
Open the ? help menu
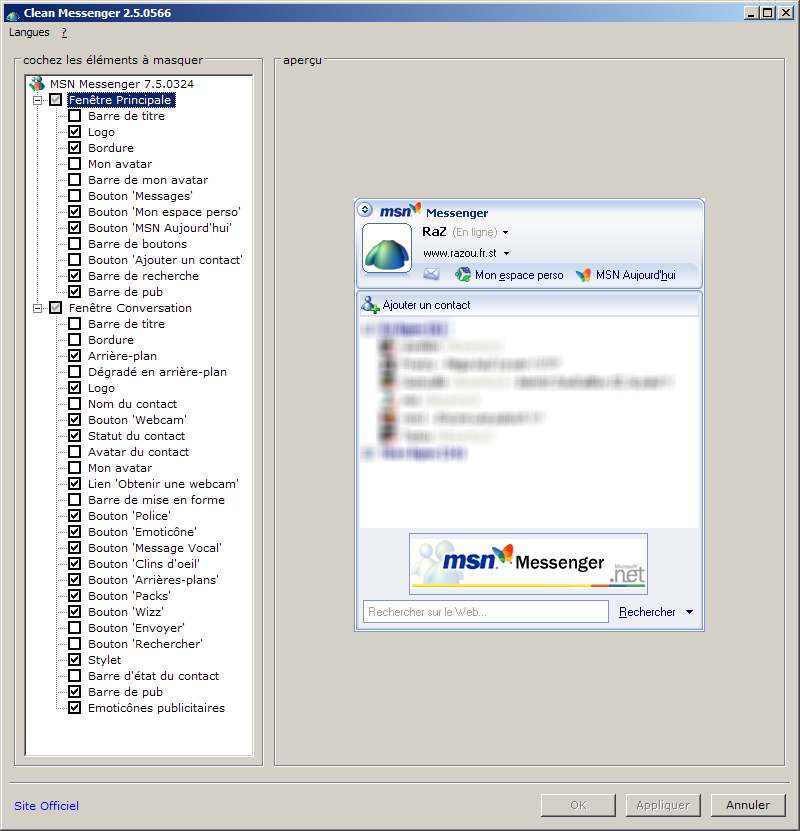pos(64,32)
